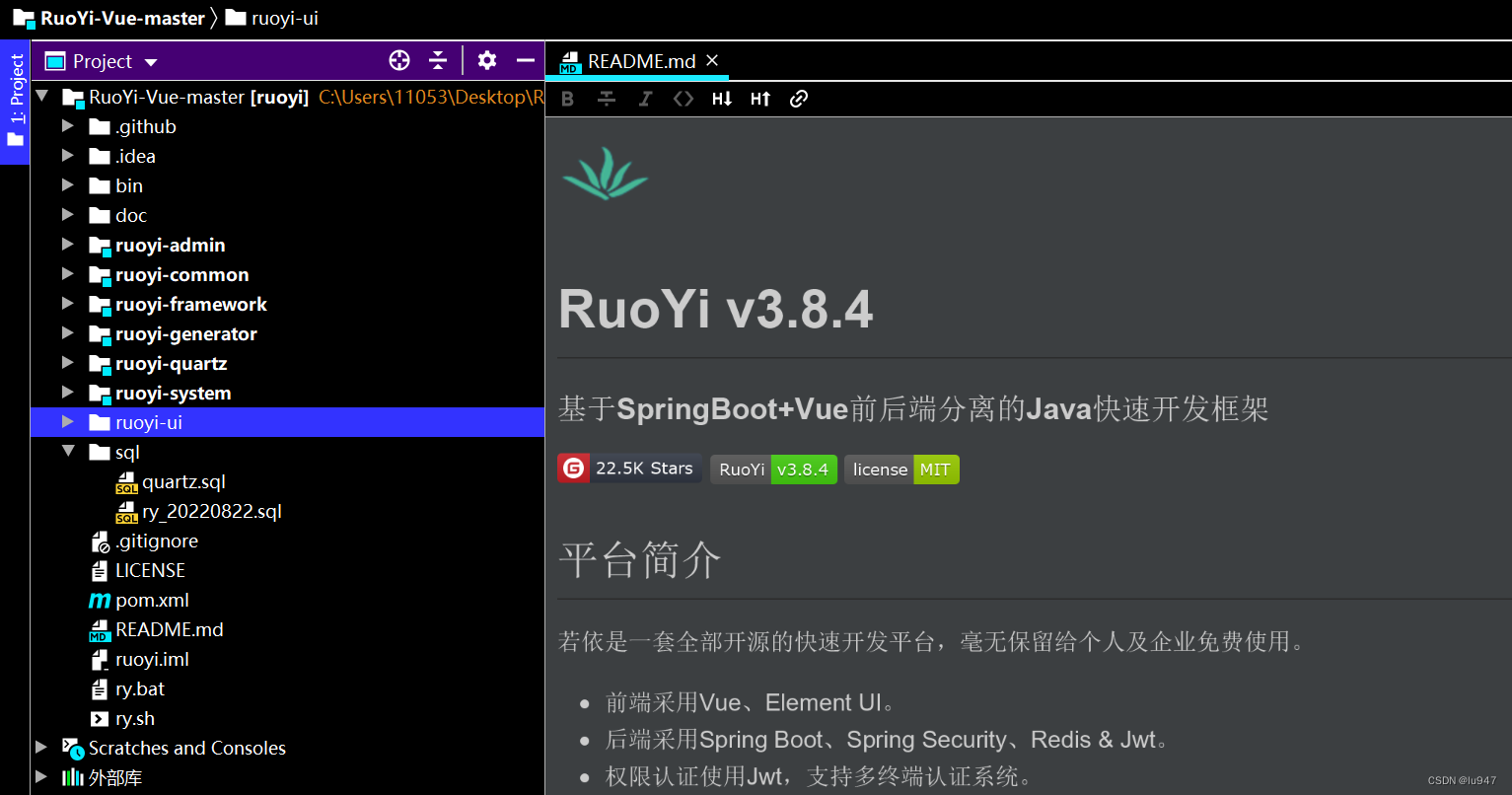Select the doc folder
The image size is (1512, 795).
[117, 215]
